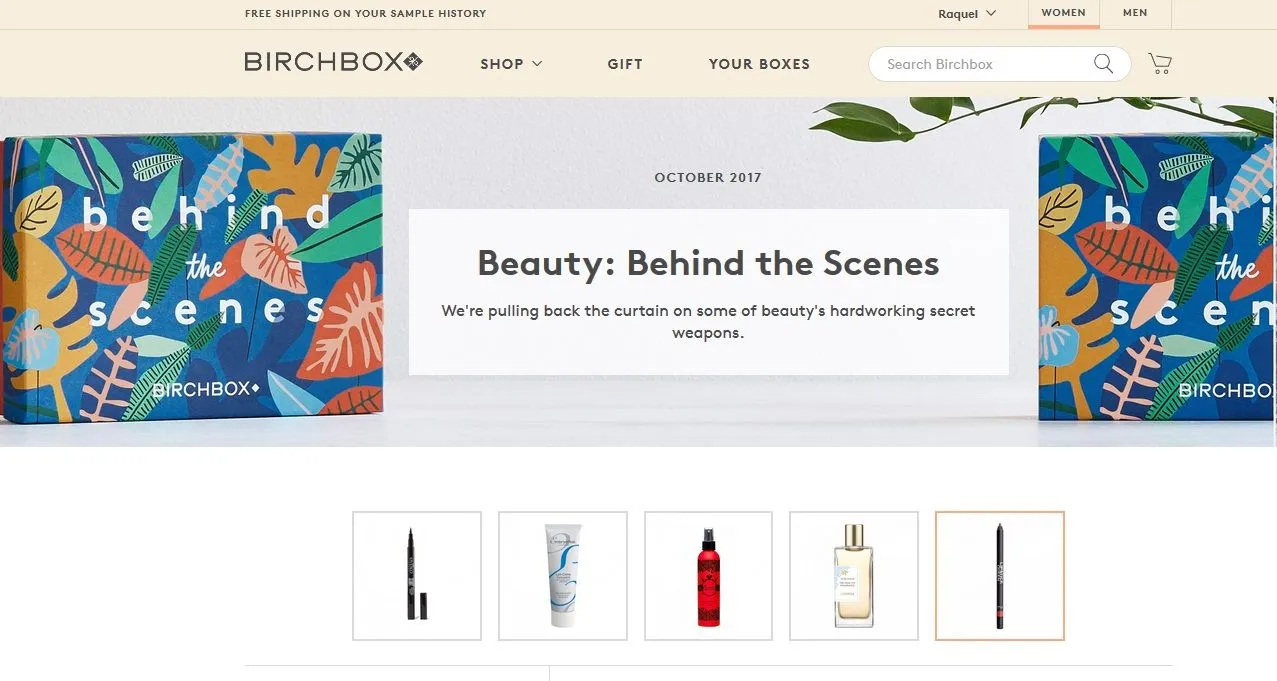The width and height of the screenshot is (1277, 681).
Task: Open the Raquel account dropdown
Action: [x=967, y=13]
